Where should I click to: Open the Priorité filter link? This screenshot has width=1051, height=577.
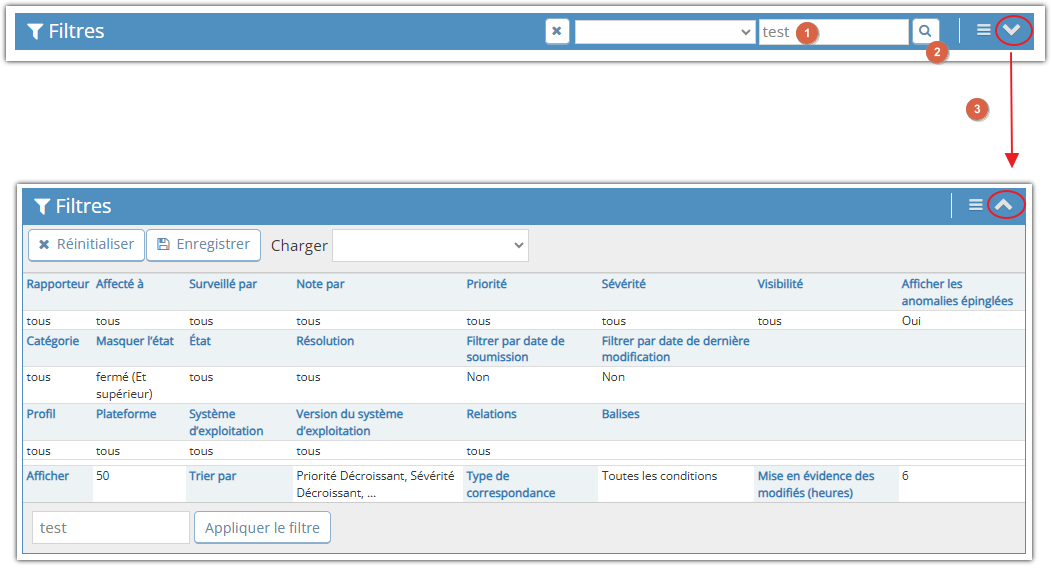pyautogui.click(x=486, y=284)
